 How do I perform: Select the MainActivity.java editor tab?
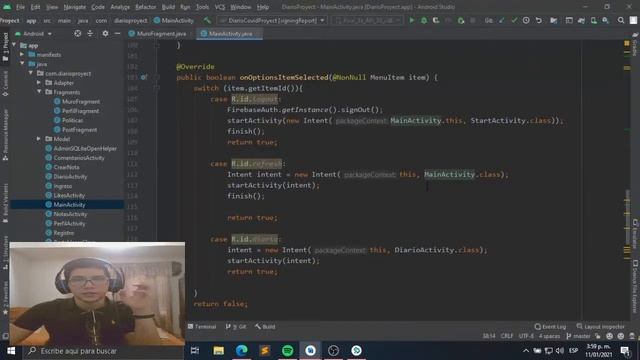point(231,33)
